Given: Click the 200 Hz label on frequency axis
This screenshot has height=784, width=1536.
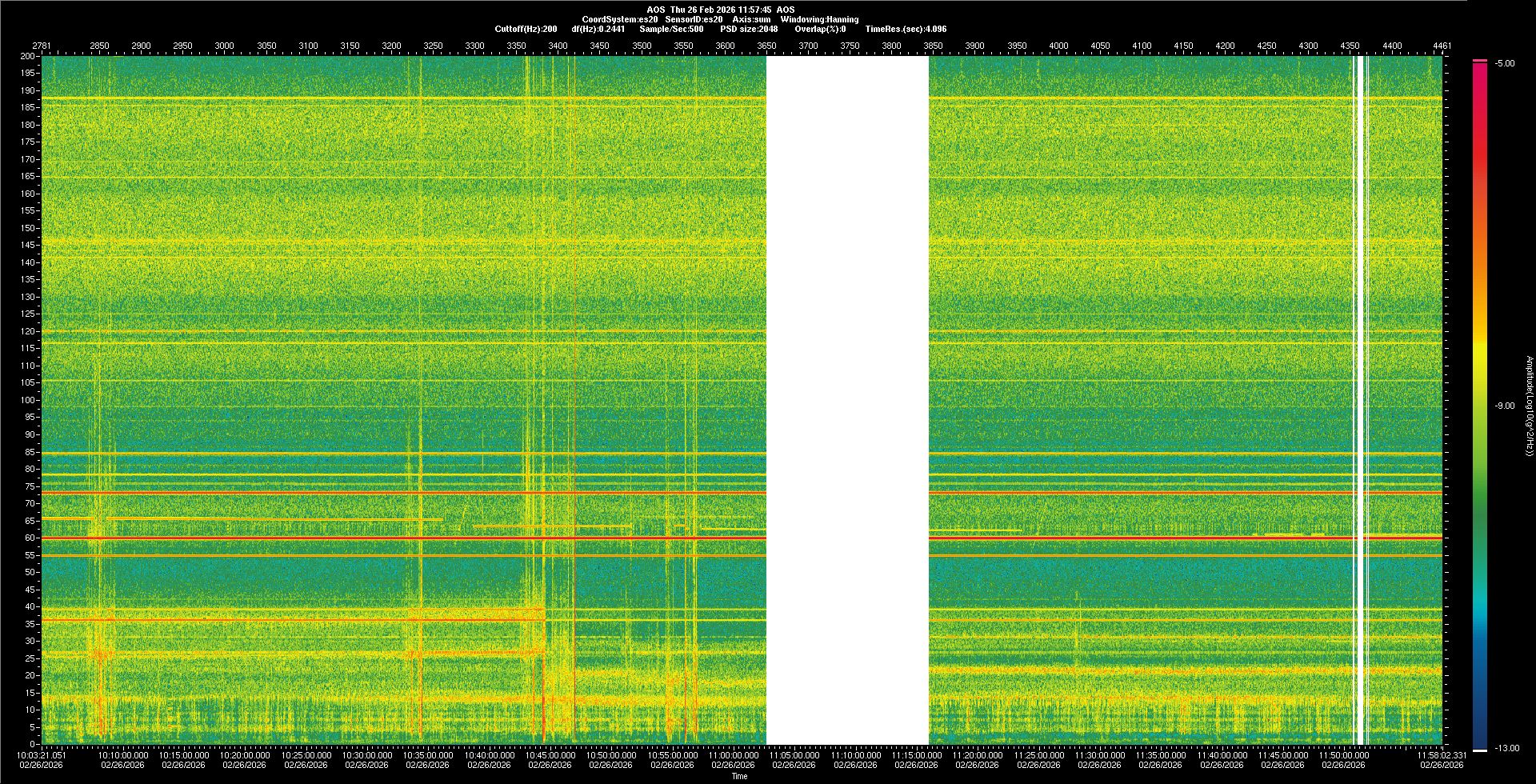Looking at the screenshot, I should point(28,56).
